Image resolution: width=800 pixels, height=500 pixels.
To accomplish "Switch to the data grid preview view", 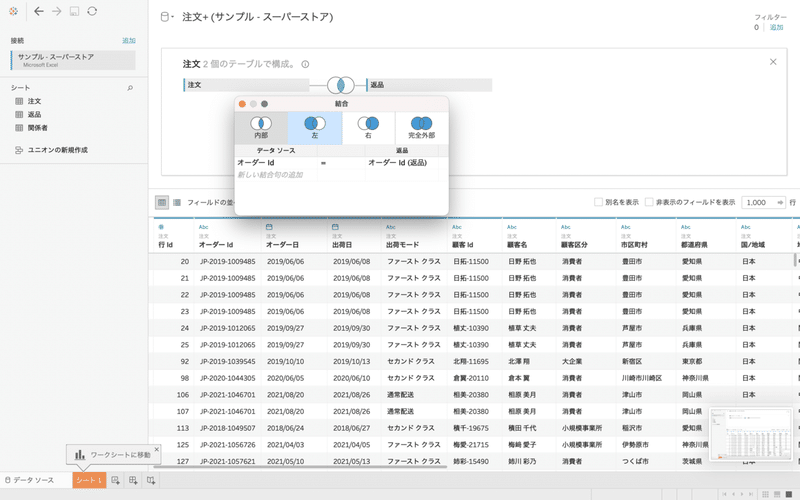I will coord(162,203).
